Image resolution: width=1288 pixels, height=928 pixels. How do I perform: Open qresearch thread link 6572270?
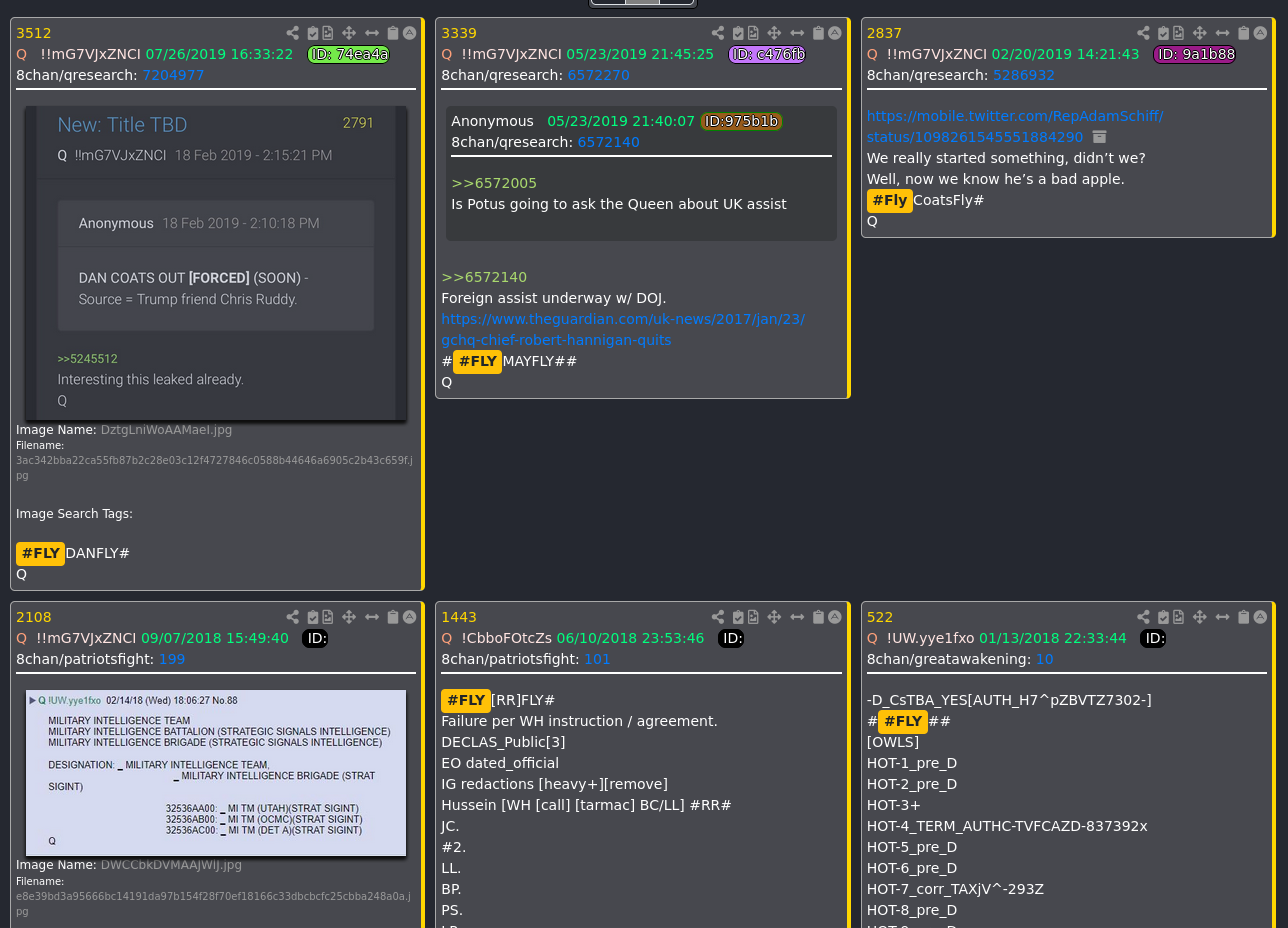coord(598,75)
